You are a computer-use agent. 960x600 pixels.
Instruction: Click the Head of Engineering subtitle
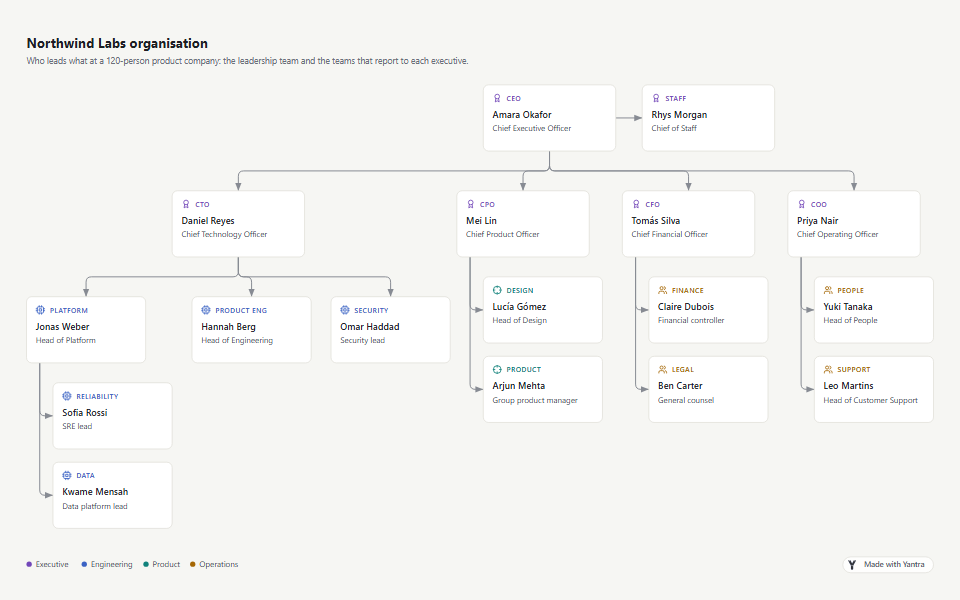click(237, 340)
